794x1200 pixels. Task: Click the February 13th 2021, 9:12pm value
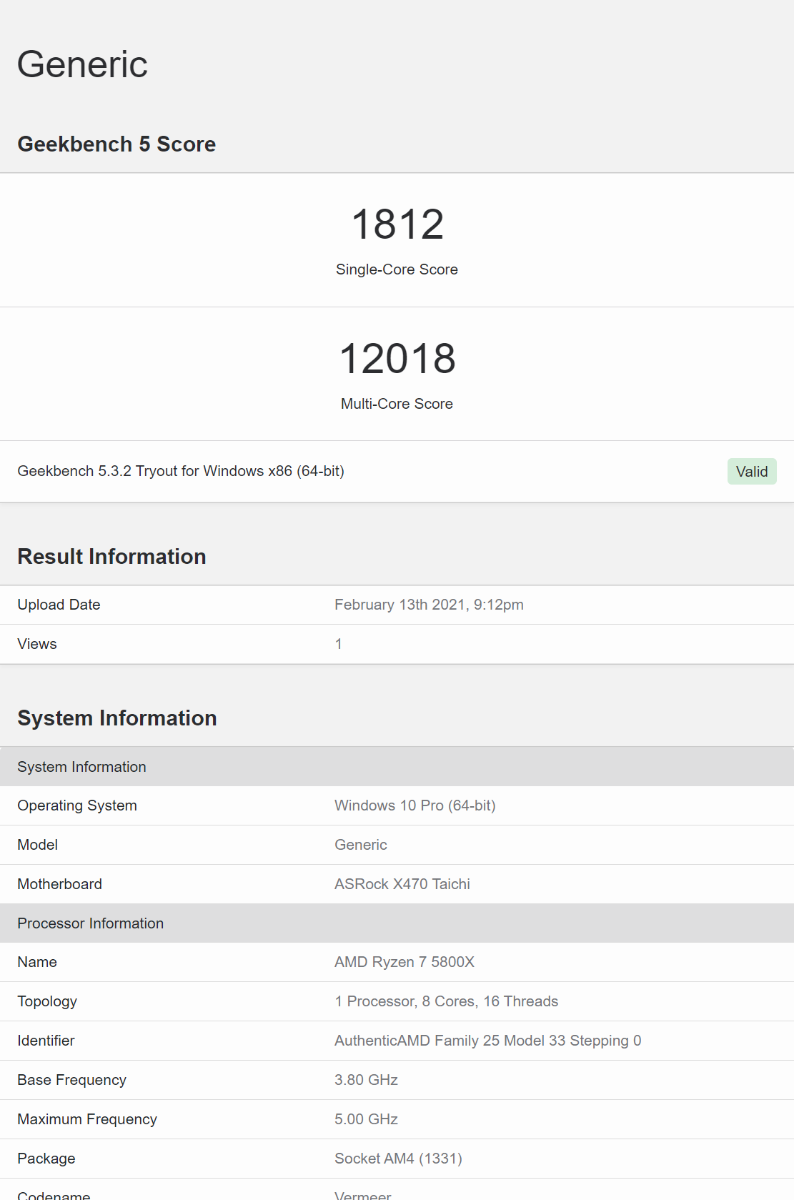tap(429, 605)
